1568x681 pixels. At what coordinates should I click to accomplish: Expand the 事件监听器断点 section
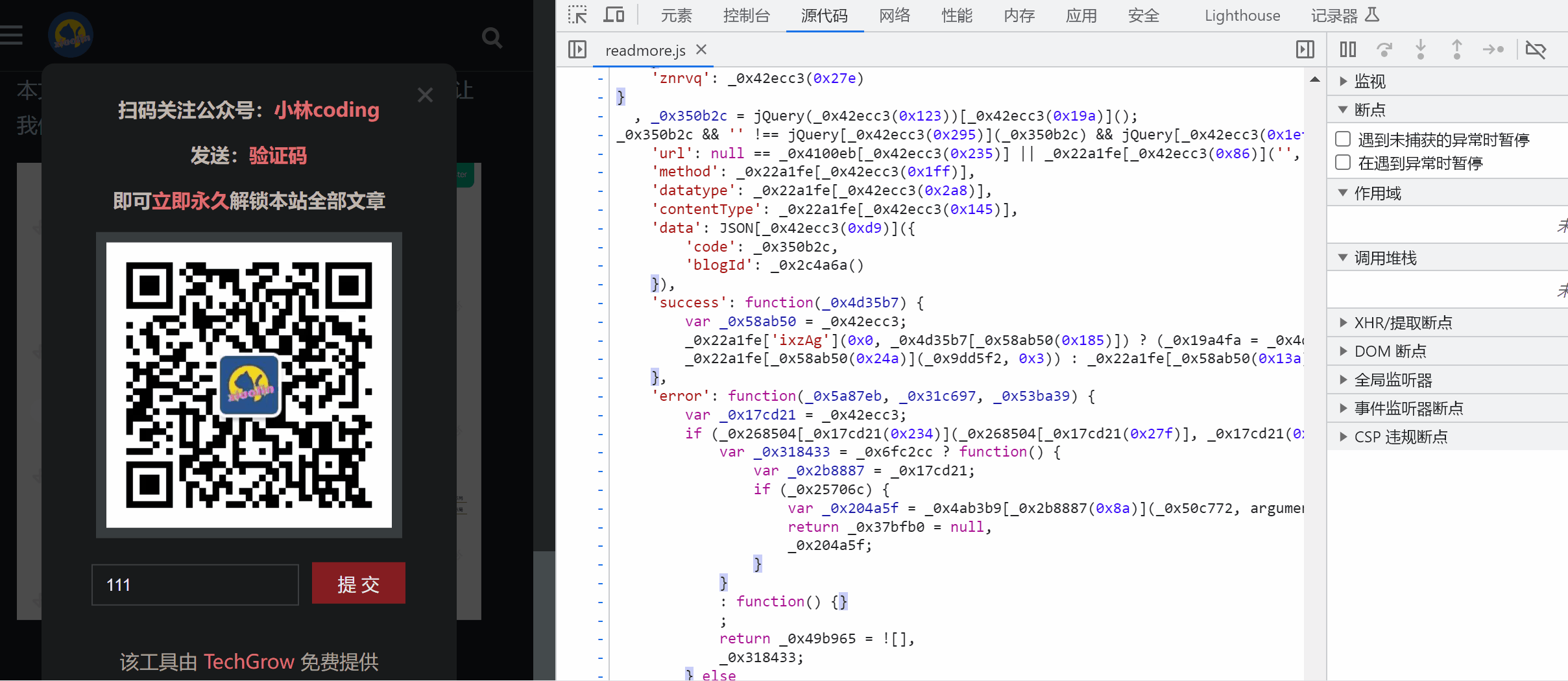click(x=1447, y=409)
